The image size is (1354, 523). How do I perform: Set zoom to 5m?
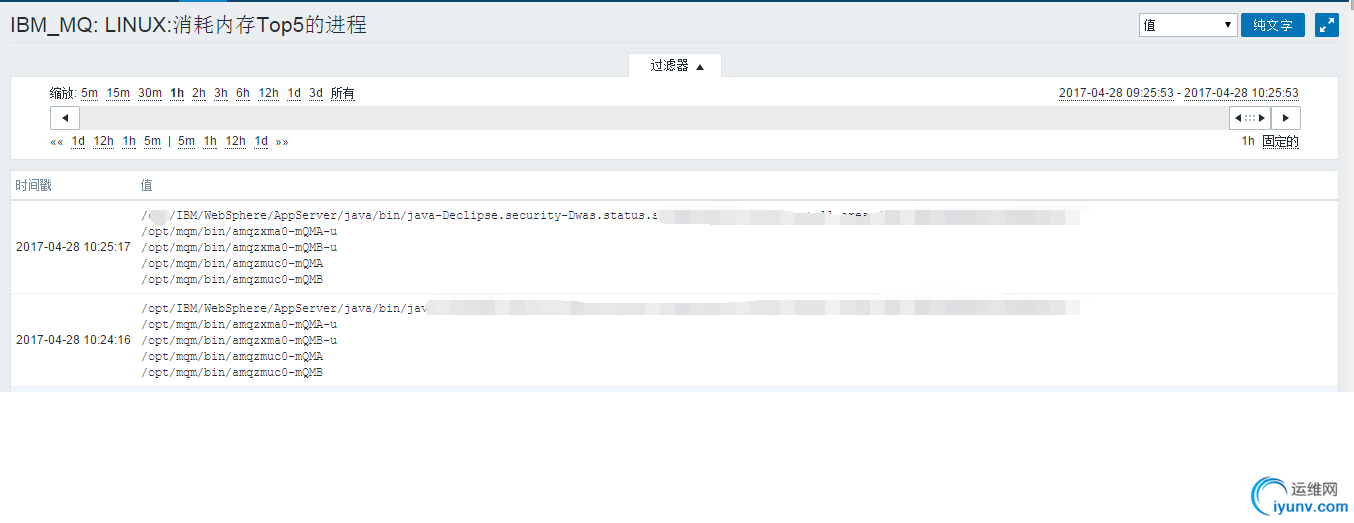90,93
